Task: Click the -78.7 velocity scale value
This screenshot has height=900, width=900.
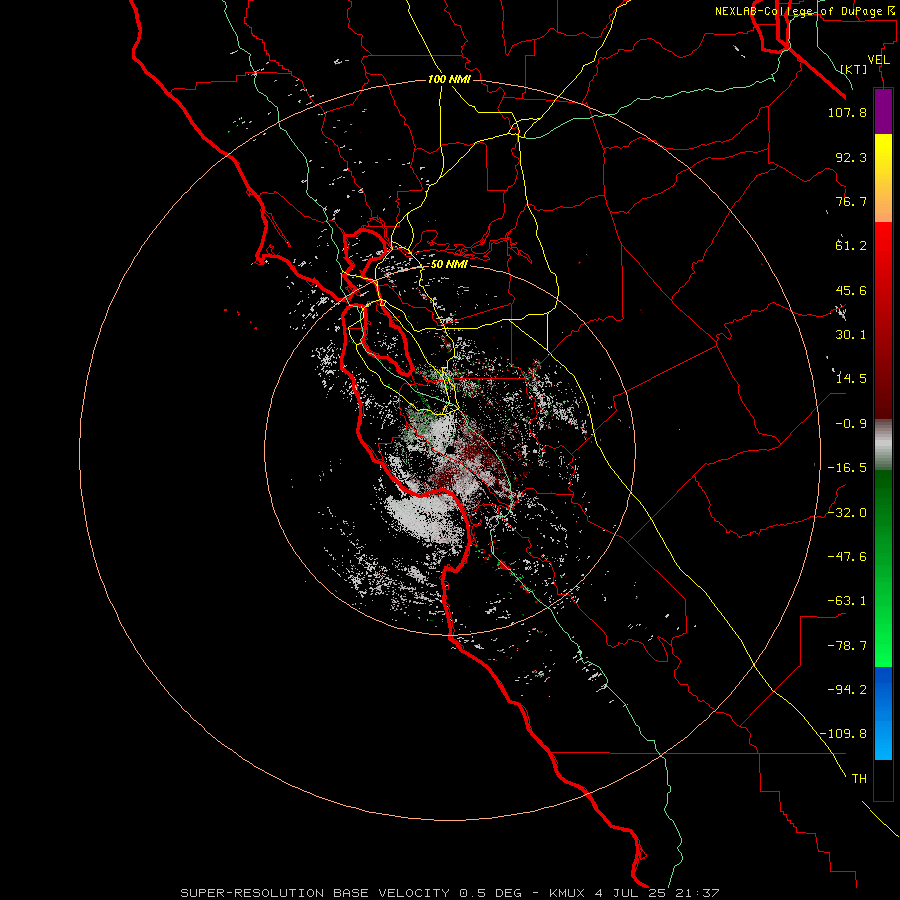Action: point(847,646)
